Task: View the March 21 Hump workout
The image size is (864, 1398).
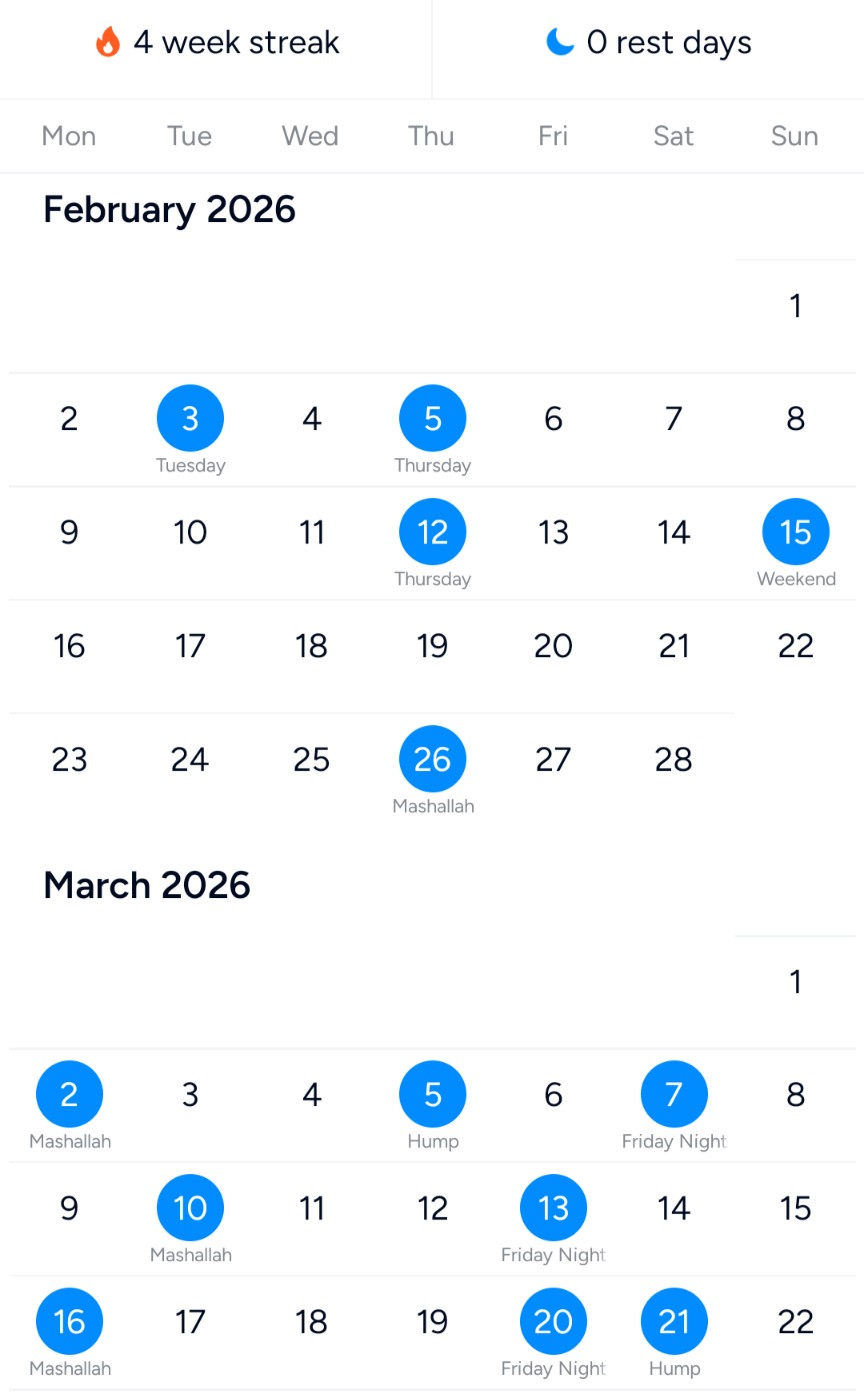Action: click(674, 1322)
